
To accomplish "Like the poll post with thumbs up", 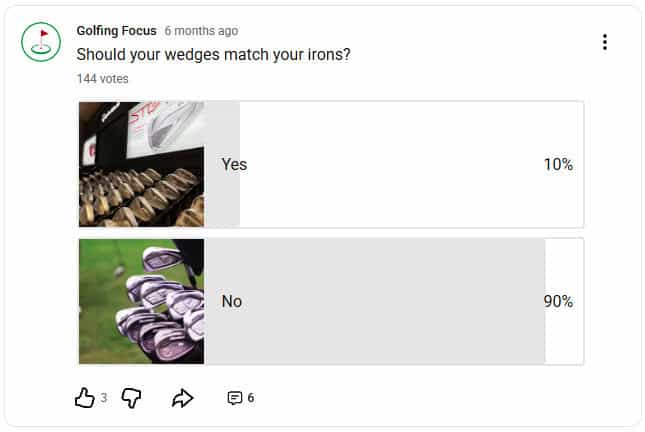I will [84, 398].
